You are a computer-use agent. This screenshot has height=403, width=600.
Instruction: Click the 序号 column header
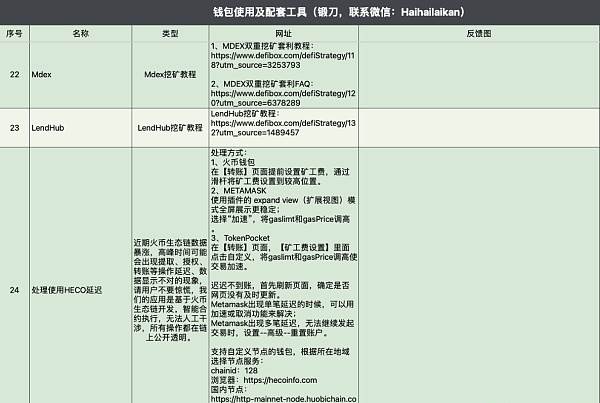click(x=14, y=34)
